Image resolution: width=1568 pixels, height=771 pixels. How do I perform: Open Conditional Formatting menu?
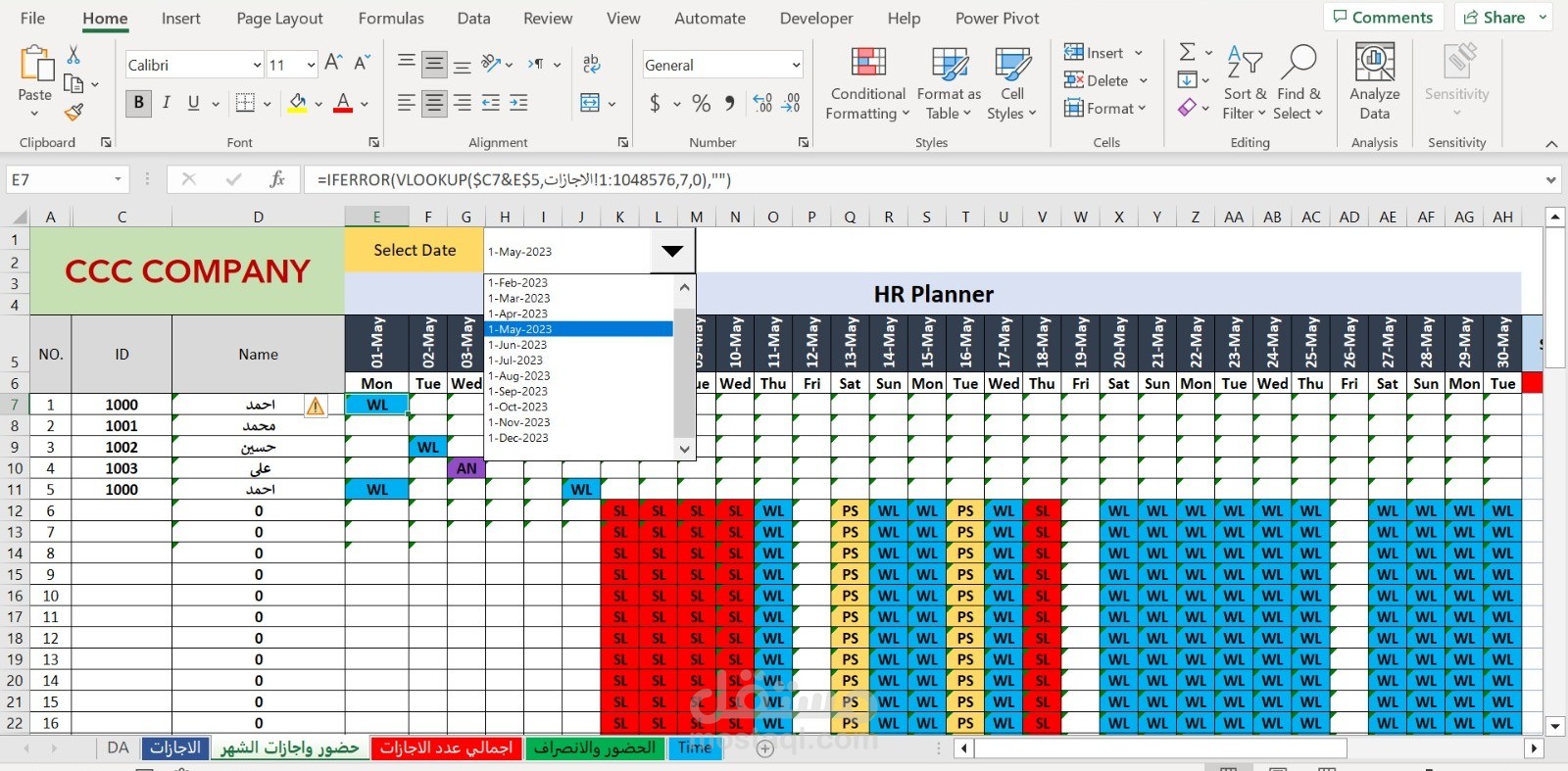click(x=866, y=84)
